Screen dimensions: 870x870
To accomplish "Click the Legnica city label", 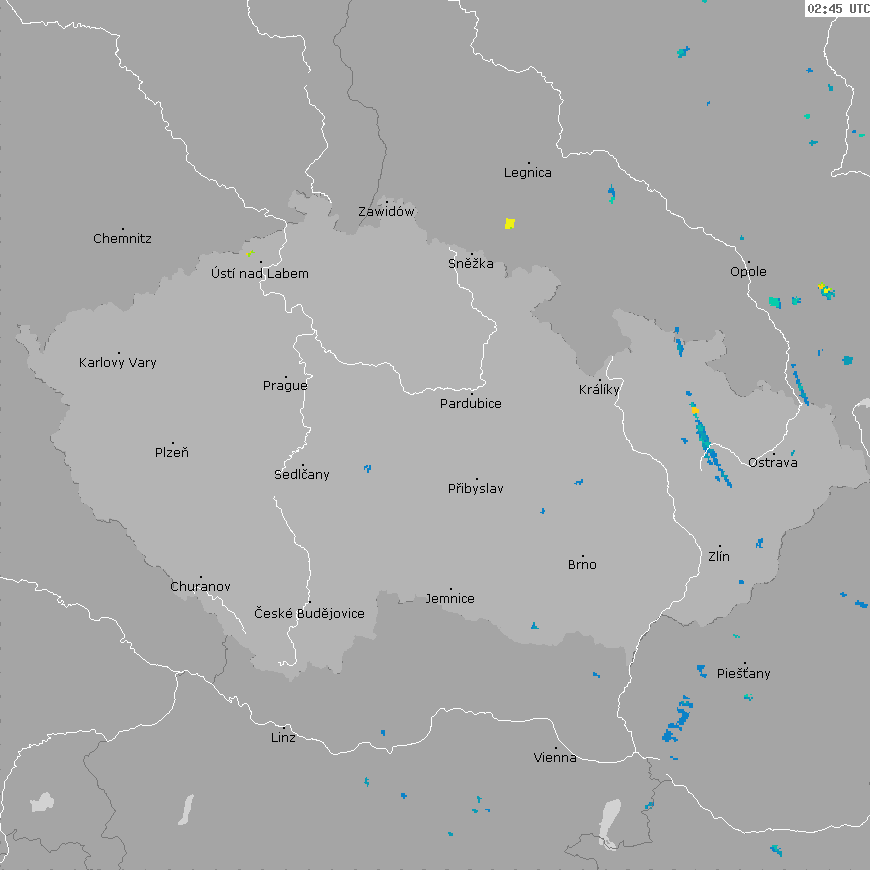I will tap(528, 173).
